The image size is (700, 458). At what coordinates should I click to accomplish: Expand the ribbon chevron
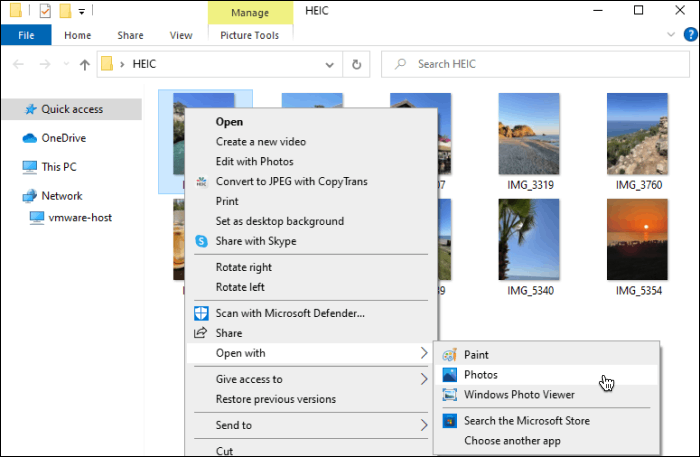(671, 34)
